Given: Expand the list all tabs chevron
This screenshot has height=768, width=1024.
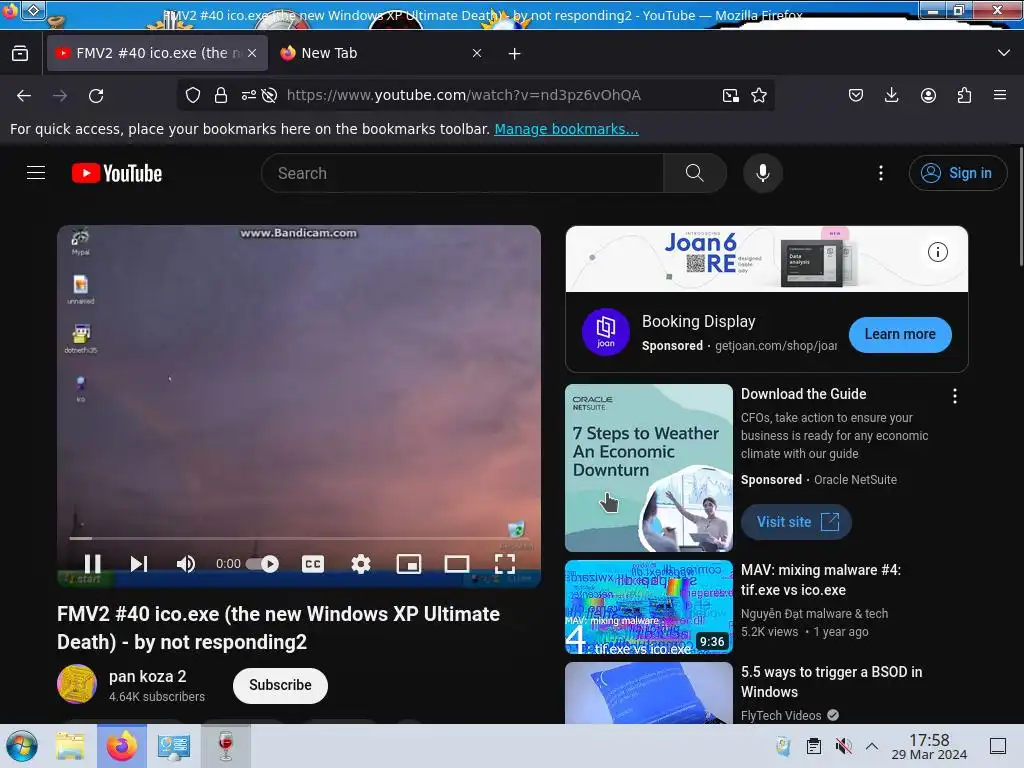Looking at the screenshot, I should (x=1004, y=53).
